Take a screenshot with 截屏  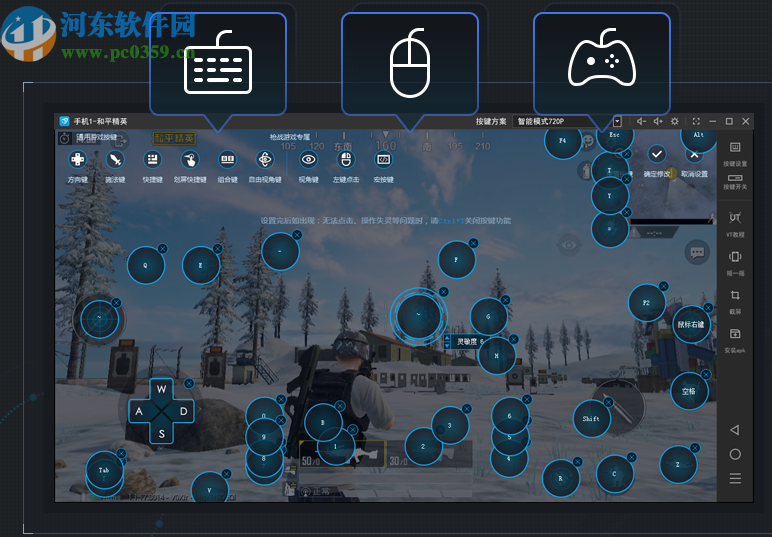pos(735,302)
